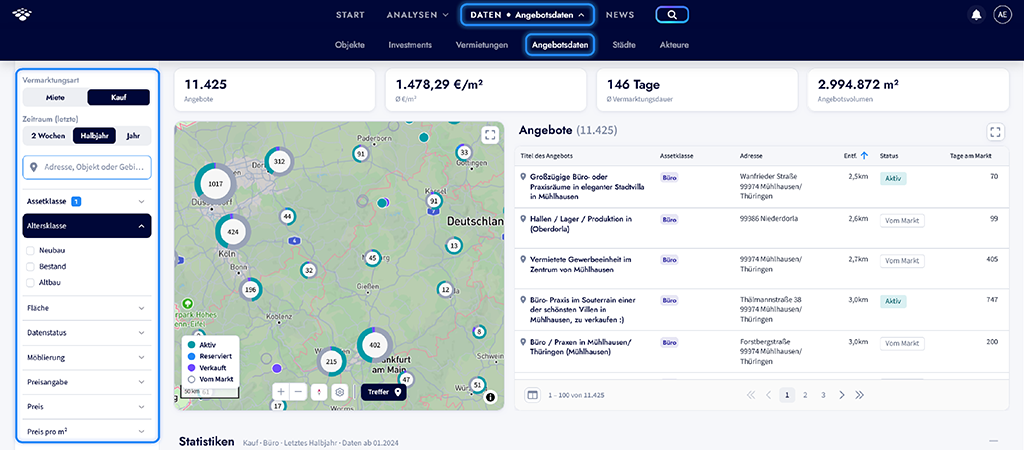
Task: Switch to the Investments tab
Action: click(409, 45)
